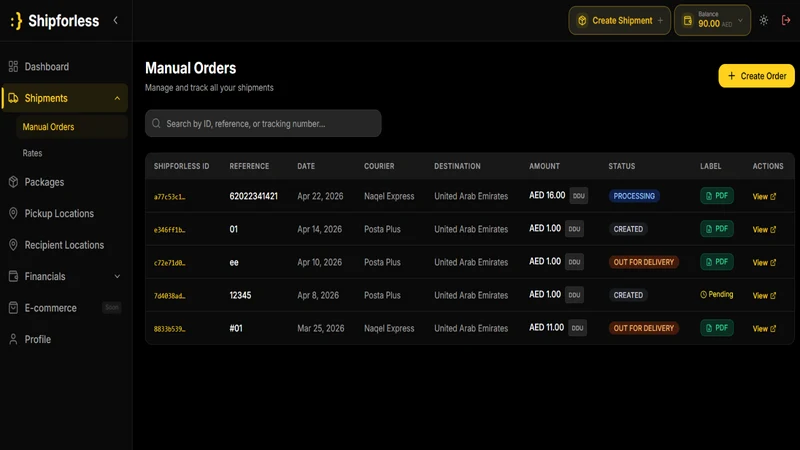The width and height of the screenshot is (800, 450).
Task: View order with reference 12345
Action: [x=764, y=295]
